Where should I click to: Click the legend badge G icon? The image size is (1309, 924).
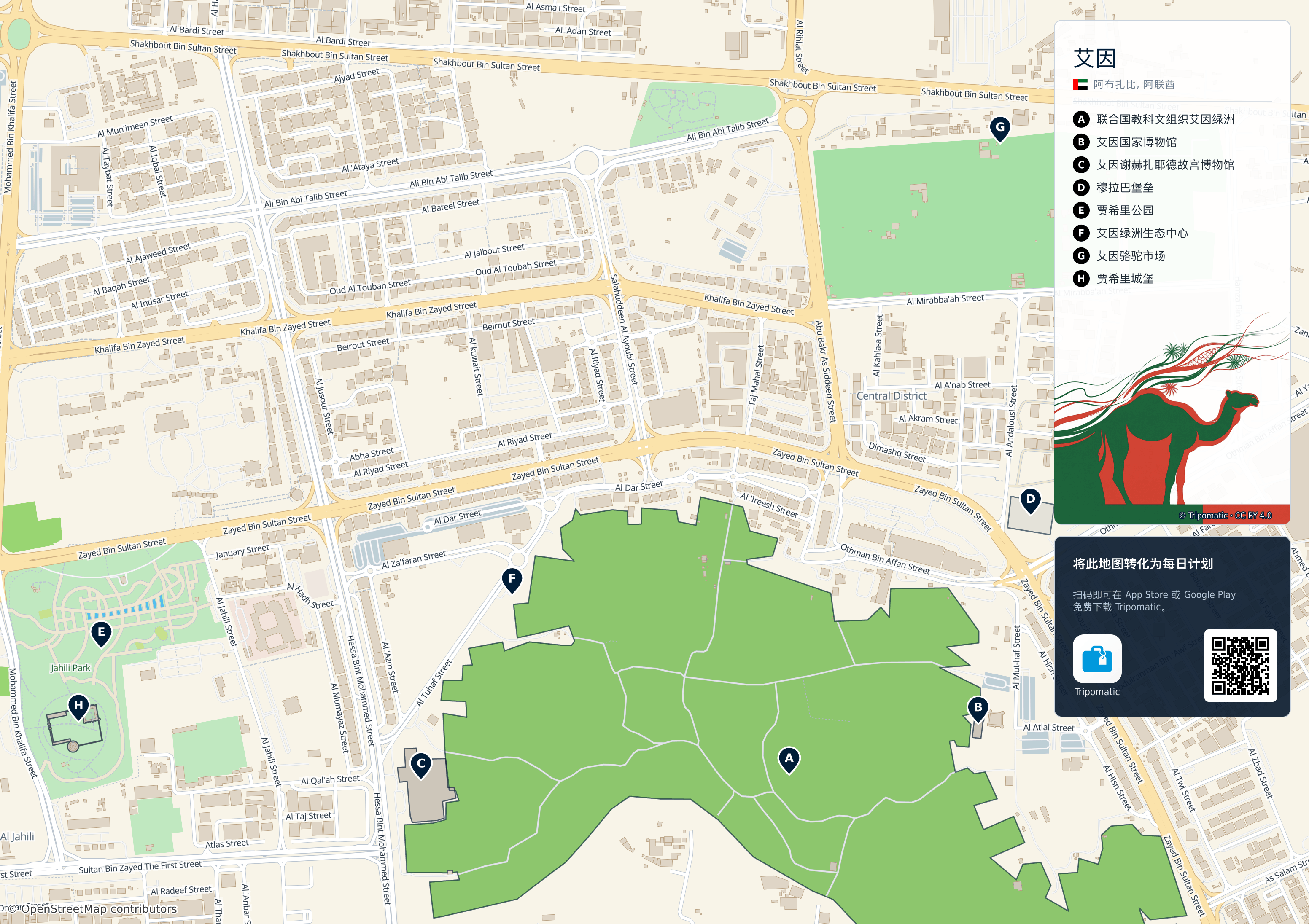[1081, 256]
